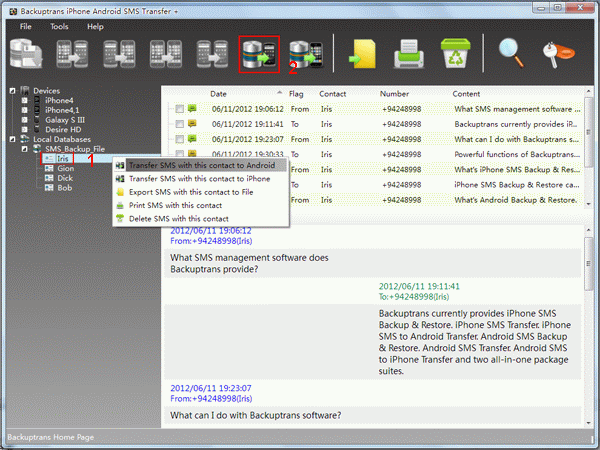Click the printer toolbar icon
600x450 pixels.
tap(409, 54)
